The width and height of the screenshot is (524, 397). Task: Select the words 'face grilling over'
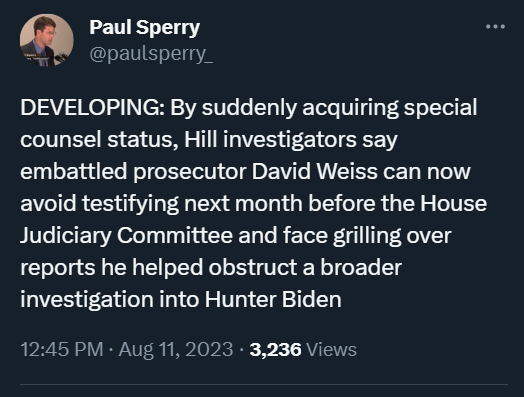click(x=367, y=236)
